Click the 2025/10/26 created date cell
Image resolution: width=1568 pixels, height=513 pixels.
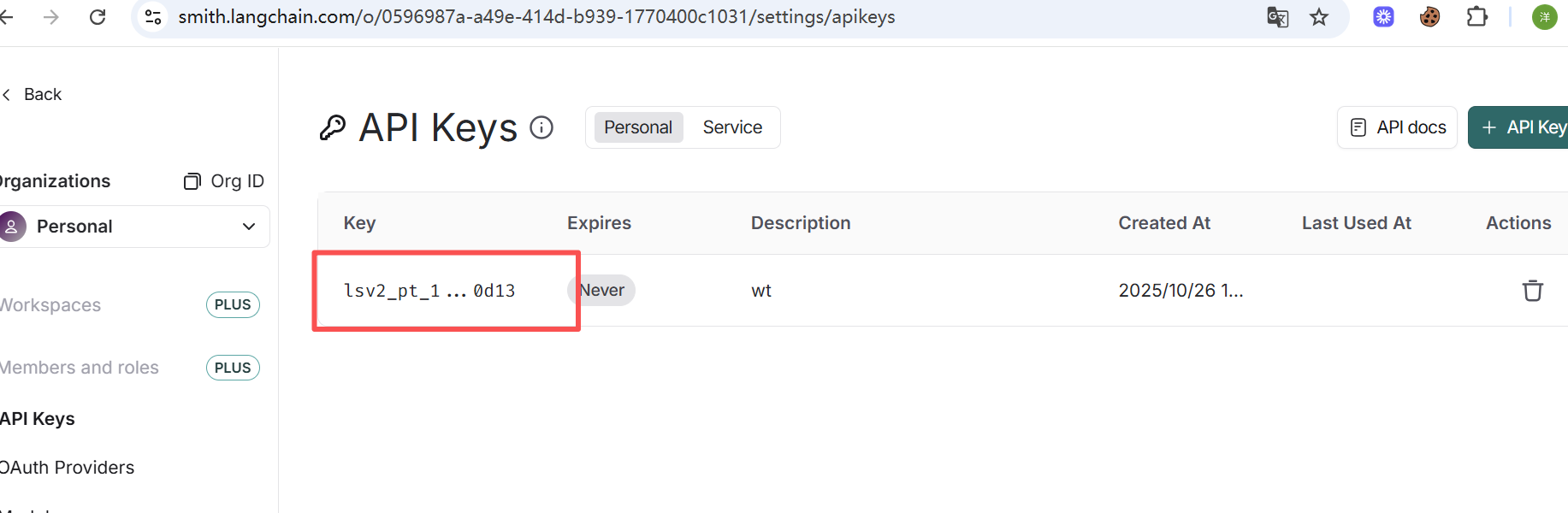tap(1180, 291)
